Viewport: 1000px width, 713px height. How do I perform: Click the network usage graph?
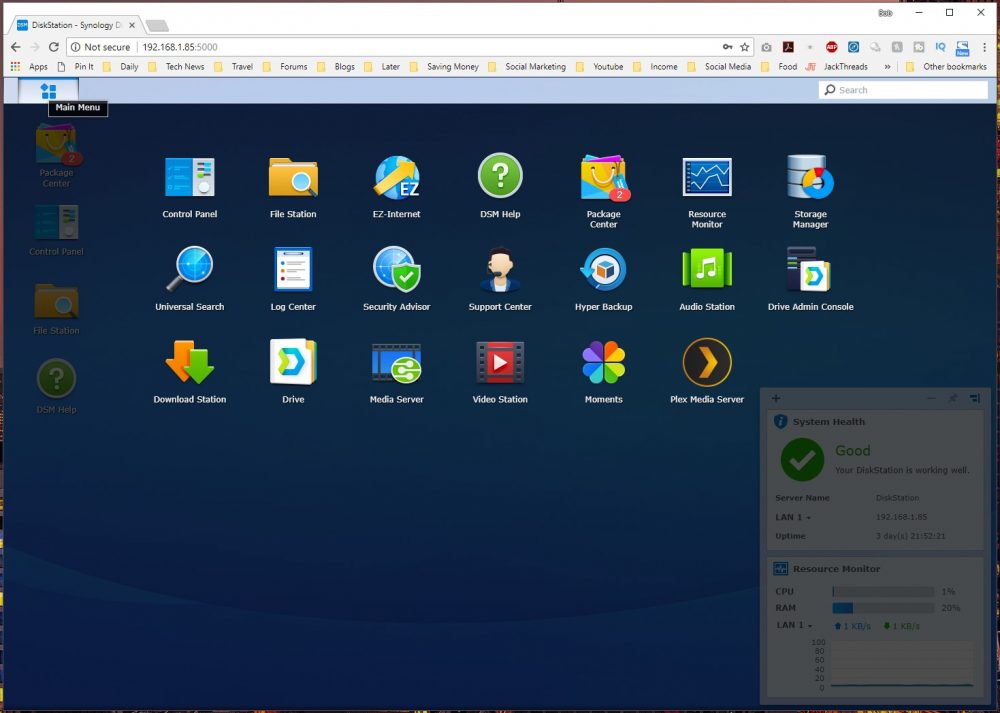(x=901, y=665)
